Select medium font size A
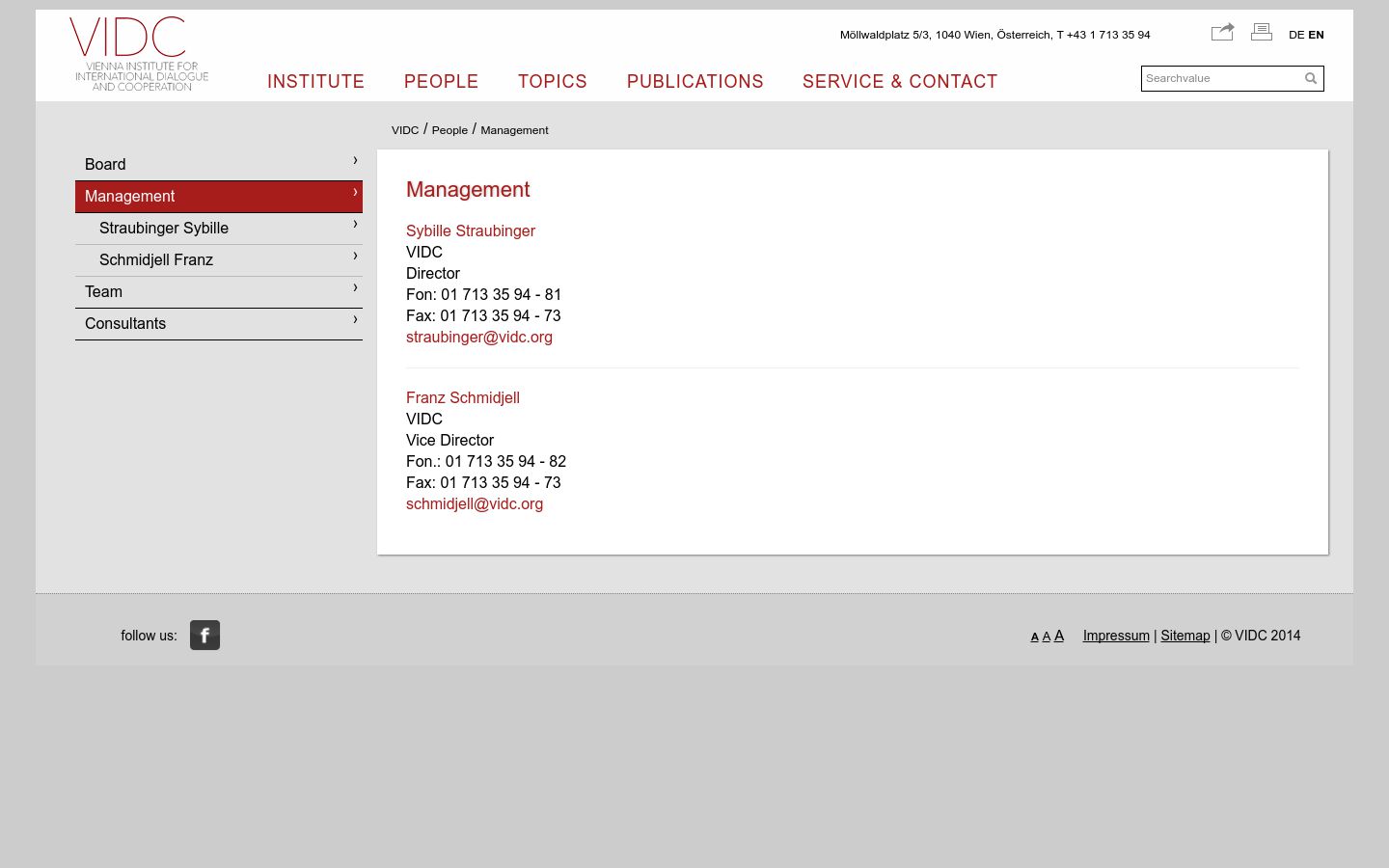The width and height of the screenshot is (1389, 868). pyautogui.click(x=1046, y=637)
